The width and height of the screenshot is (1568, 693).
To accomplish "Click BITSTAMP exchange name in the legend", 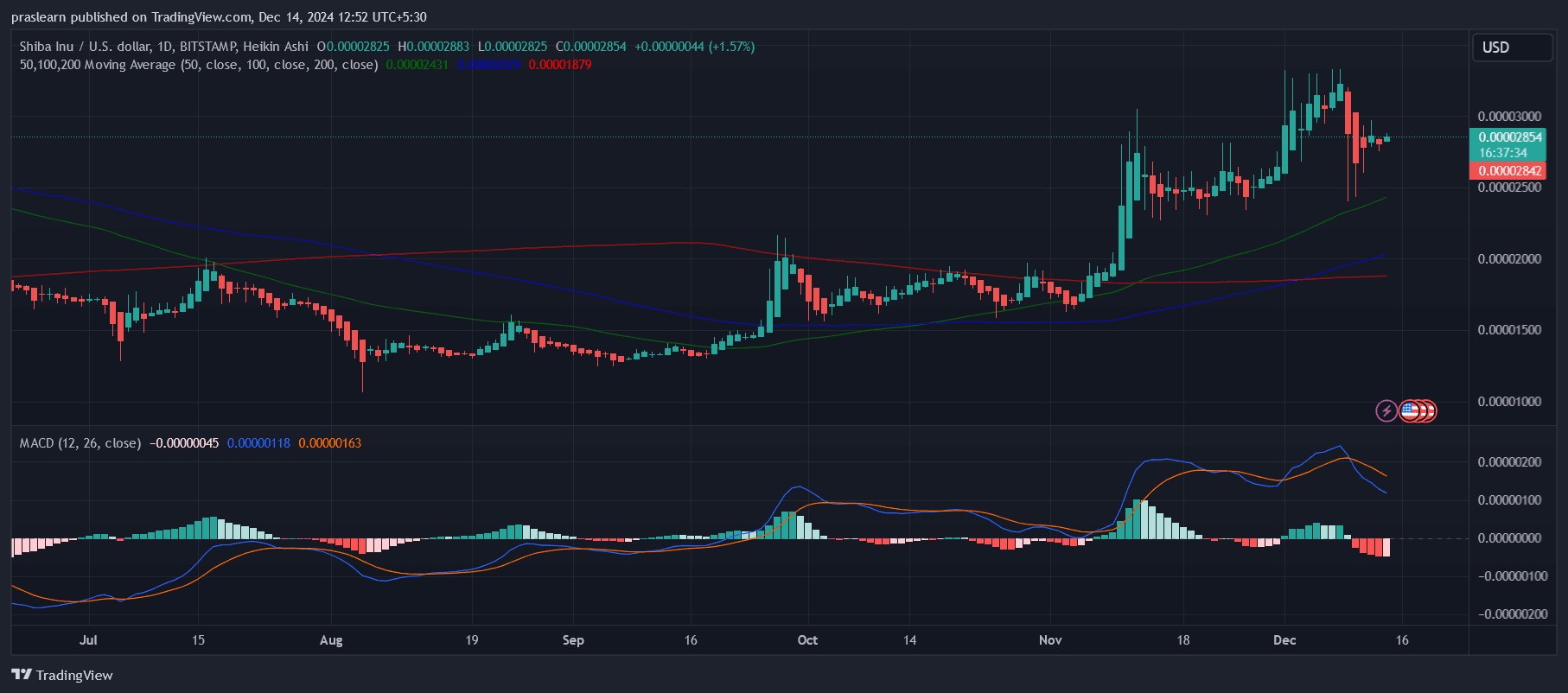I will (x=207, y=47).
